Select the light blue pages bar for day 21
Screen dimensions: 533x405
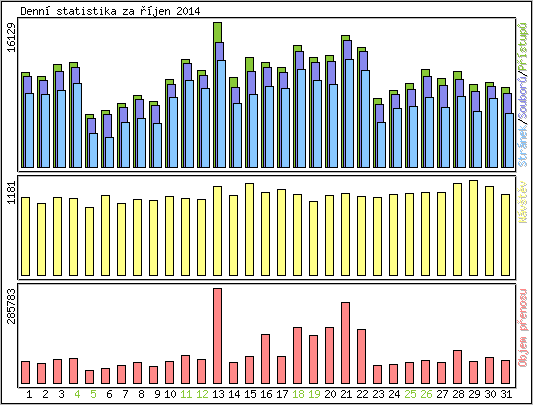349,114
